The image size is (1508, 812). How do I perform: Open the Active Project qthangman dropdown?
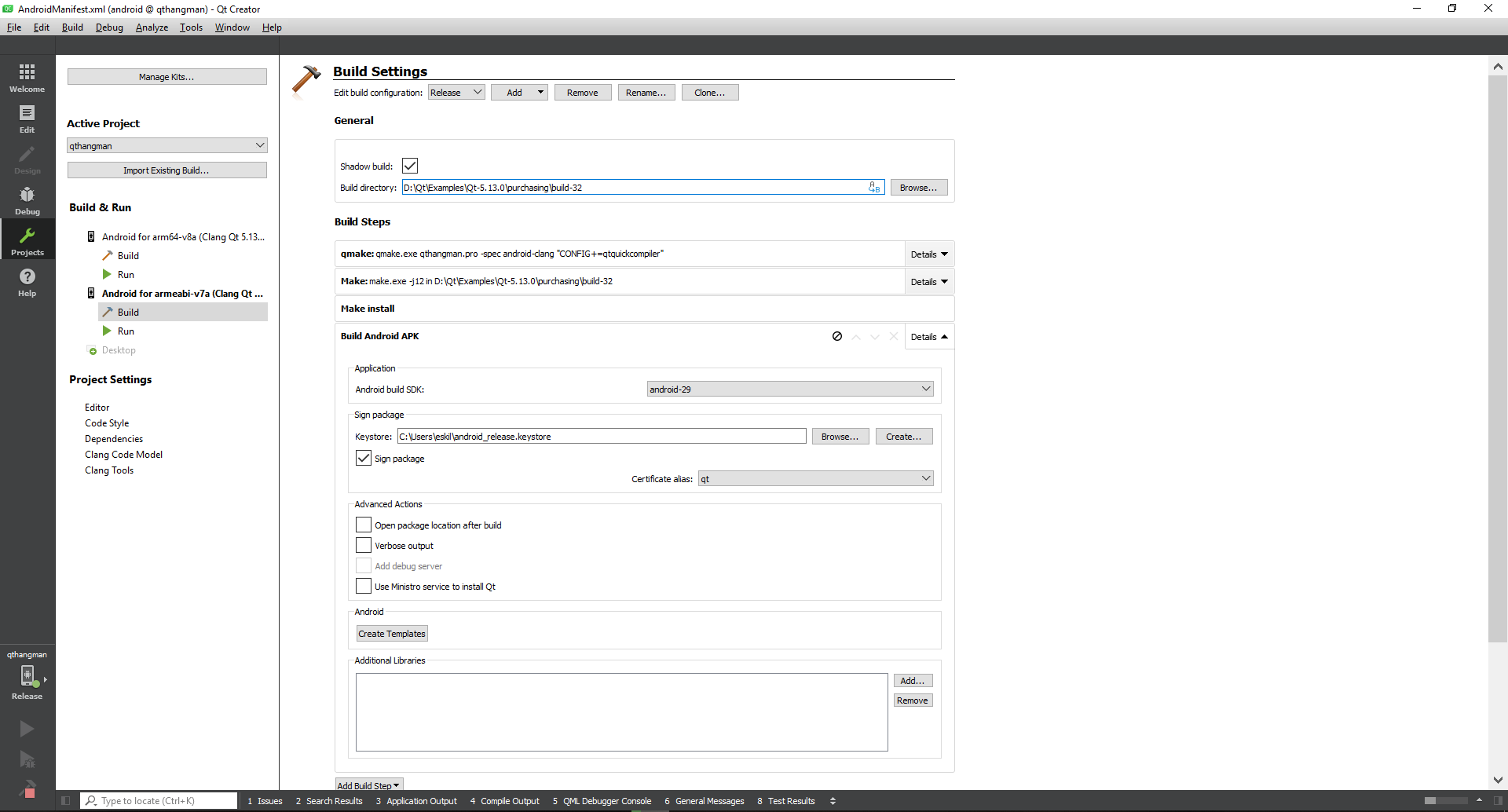(x=167, y=145)
